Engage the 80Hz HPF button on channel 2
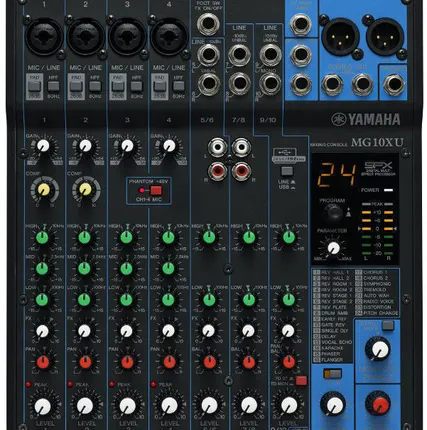427x430 pixels. pyautogui.click(x=95, y=86)
